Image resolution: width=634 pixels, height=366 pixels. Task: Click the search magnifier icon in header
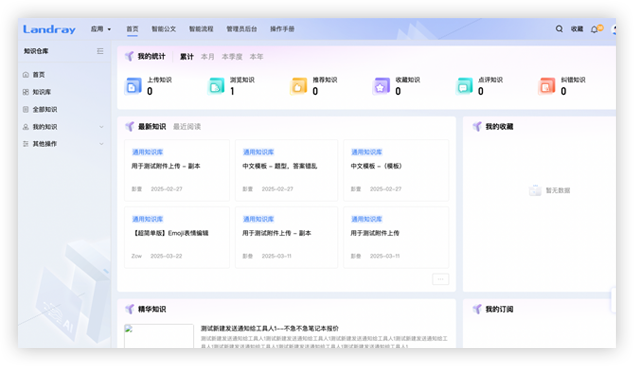(559, 29)
